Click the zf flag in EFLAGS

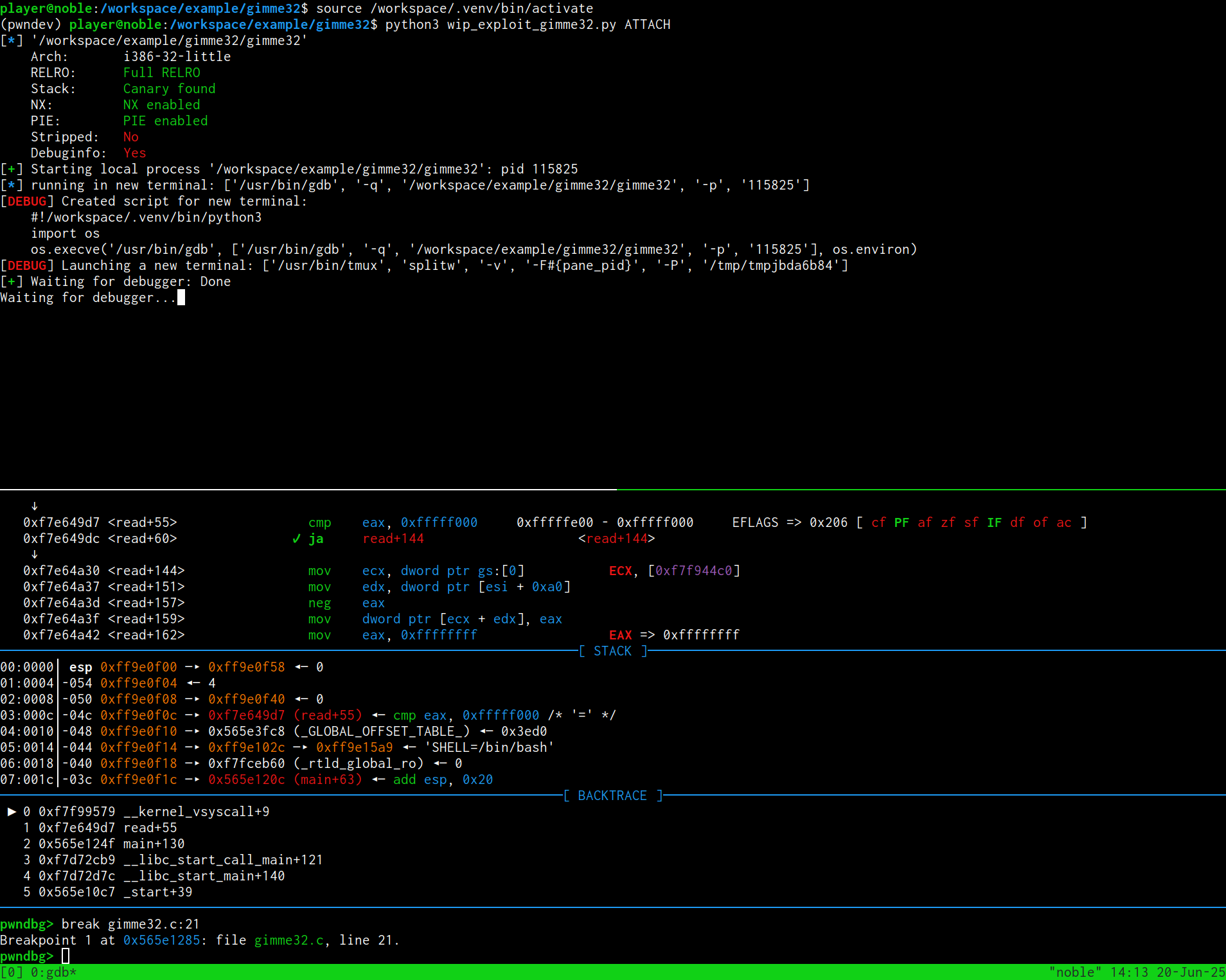(948, 522)
